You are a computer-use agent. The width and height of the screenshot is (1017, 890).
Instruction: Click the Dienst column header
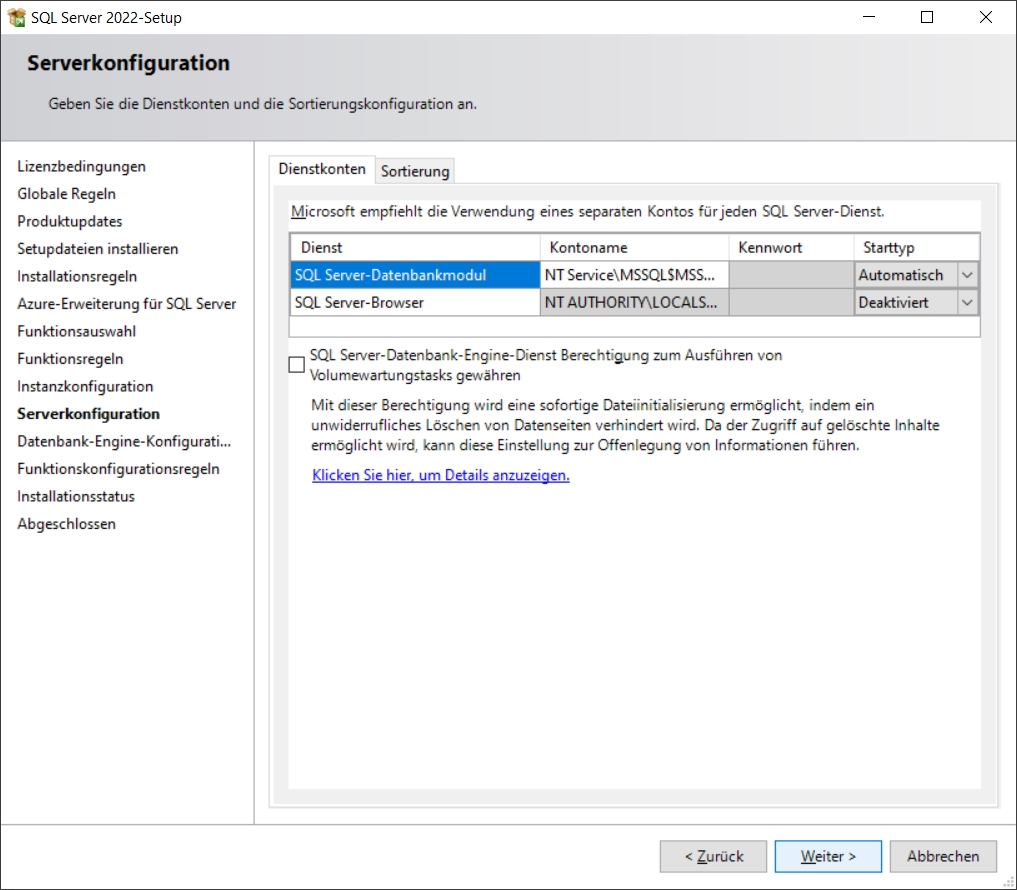(415, 248)
